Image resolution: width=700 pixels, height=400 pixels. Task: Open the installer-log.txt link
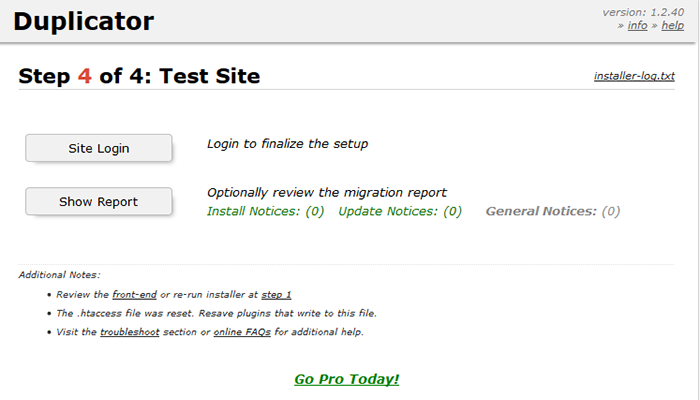[x=634, y=76]
